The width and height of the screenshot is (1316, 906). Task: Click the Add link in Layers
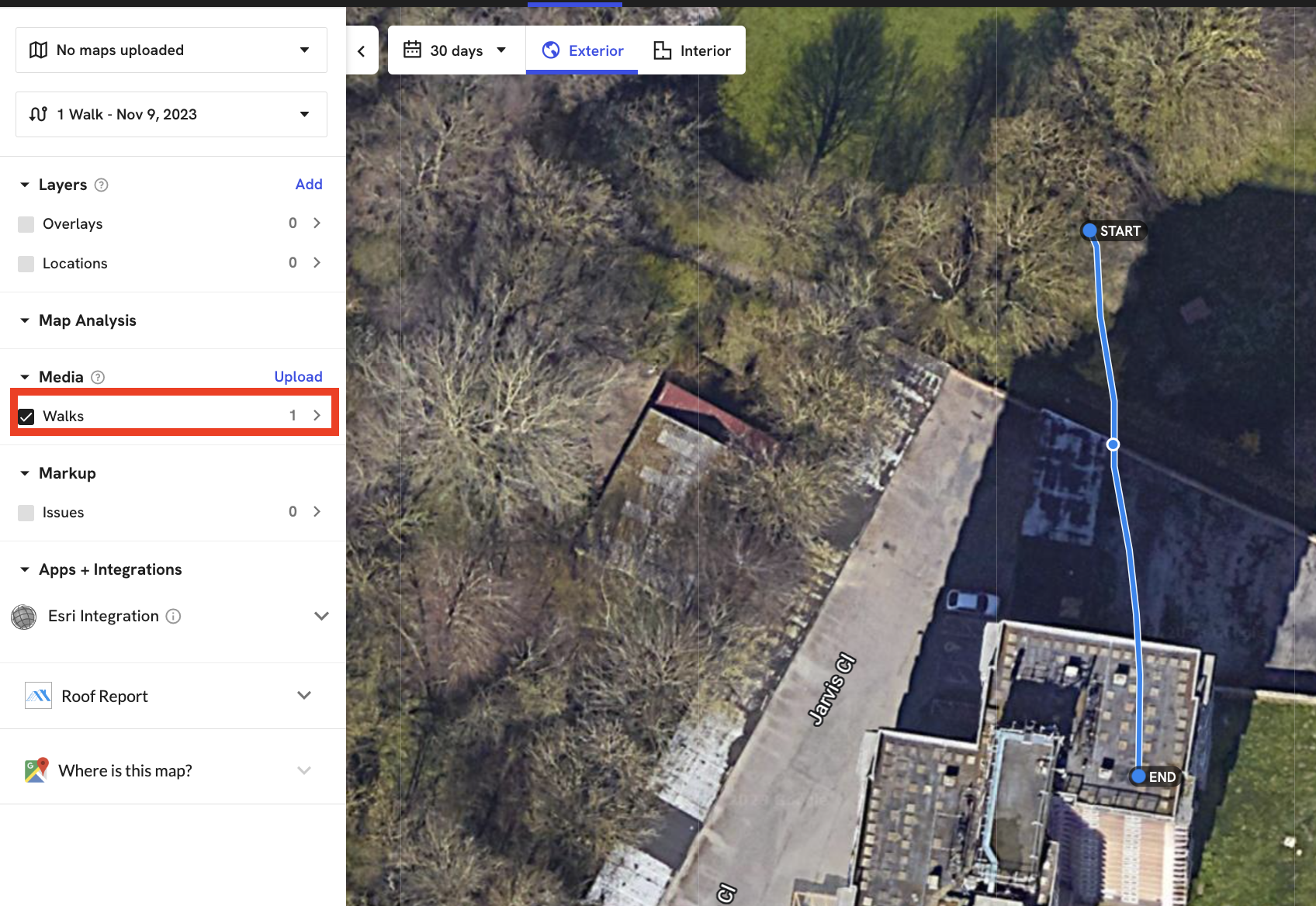tap(309, 185)
